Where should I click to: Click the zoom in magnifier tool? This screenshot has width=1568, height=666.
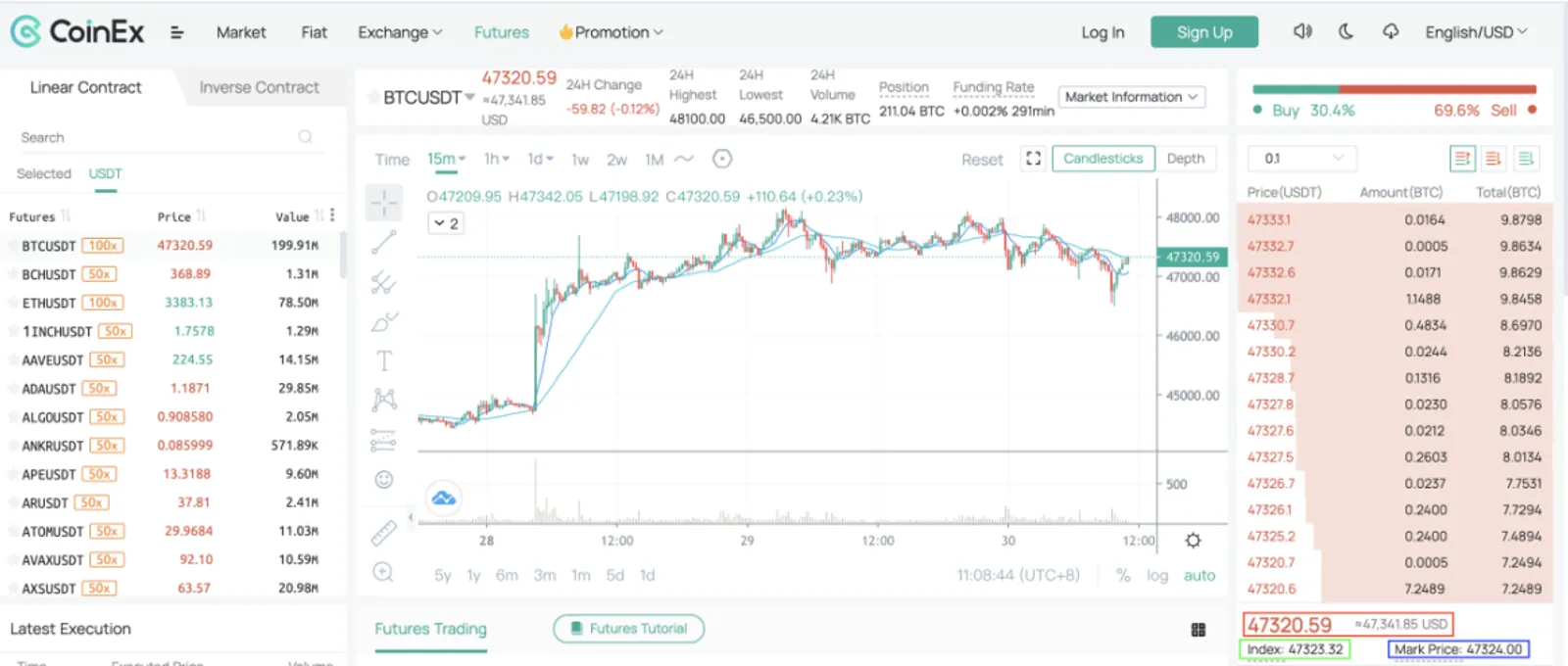pyautogui.click(x=383, y=572)
